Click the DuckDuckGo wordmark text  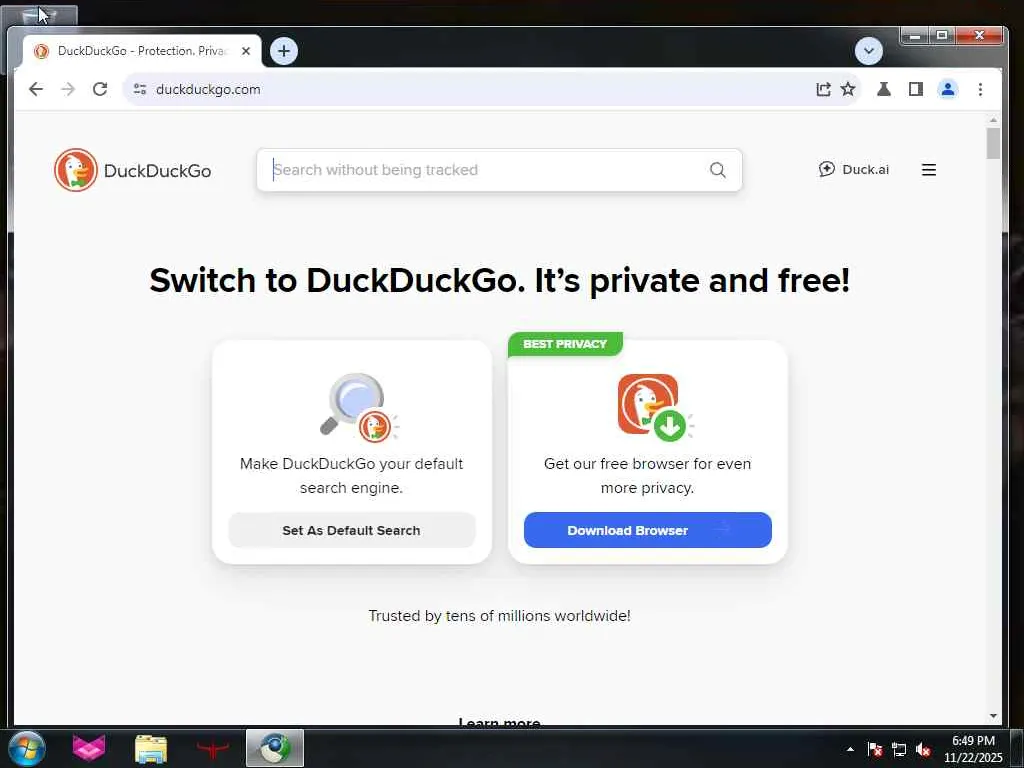pos(157,171)
